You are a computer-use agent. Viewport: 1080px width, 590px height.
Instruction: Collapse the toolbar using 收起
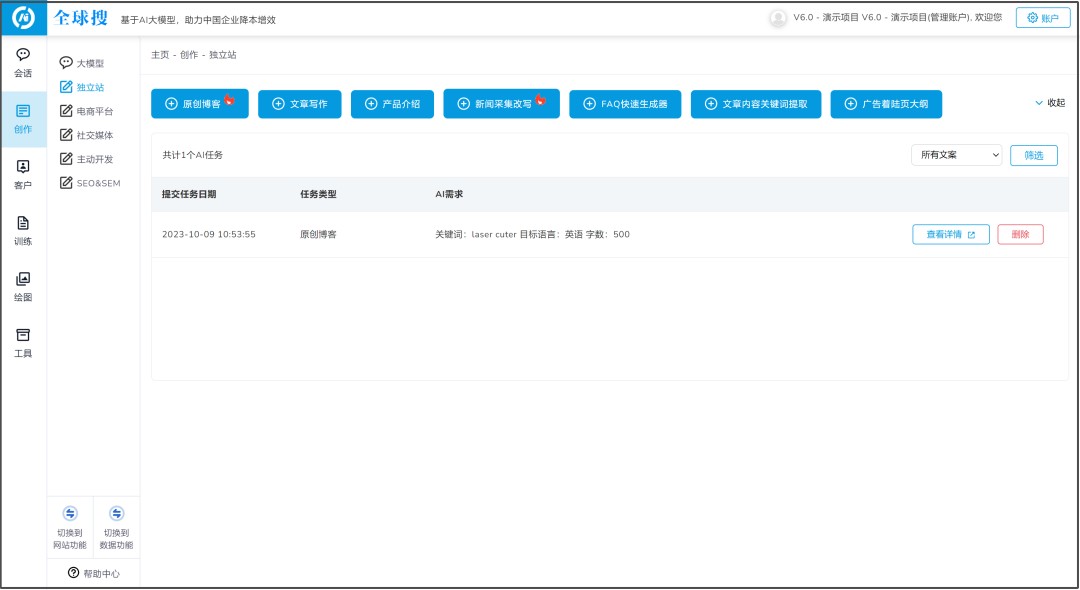(x=1049, y=103)
